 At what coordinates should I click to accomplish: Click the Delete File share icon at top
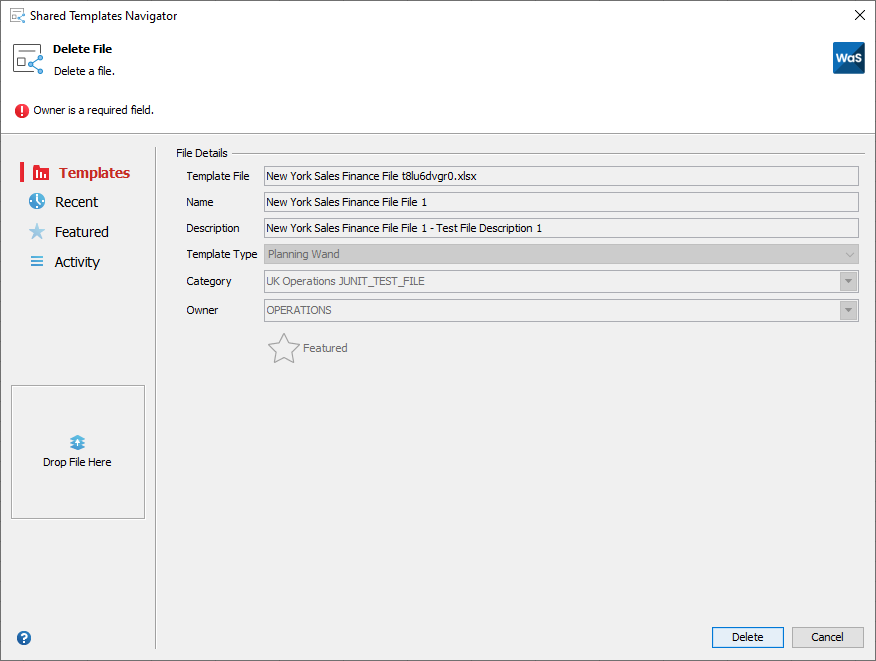click(27, 58)
